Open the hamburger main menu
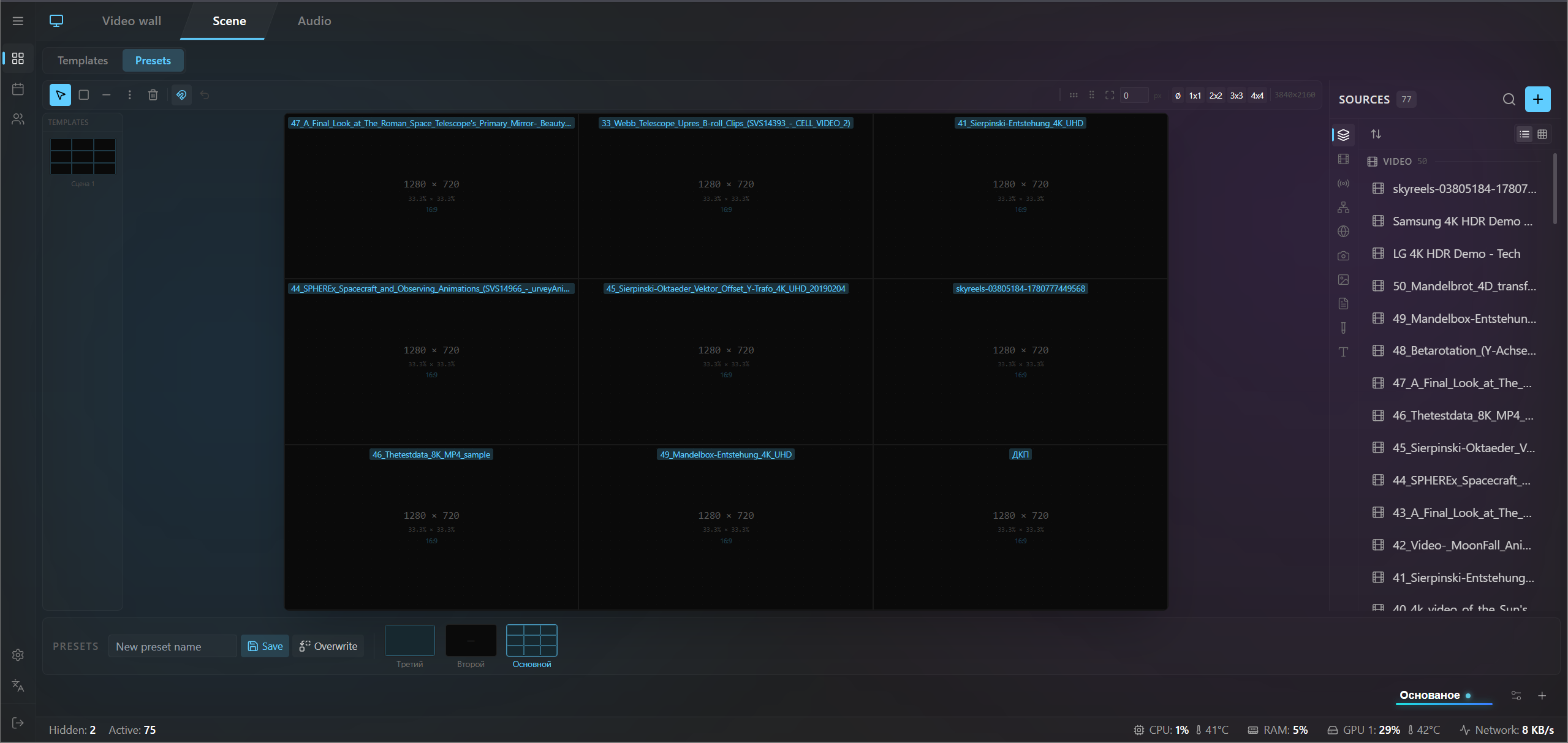Viewport: 1568px width, 743px height. pos(18,21)
